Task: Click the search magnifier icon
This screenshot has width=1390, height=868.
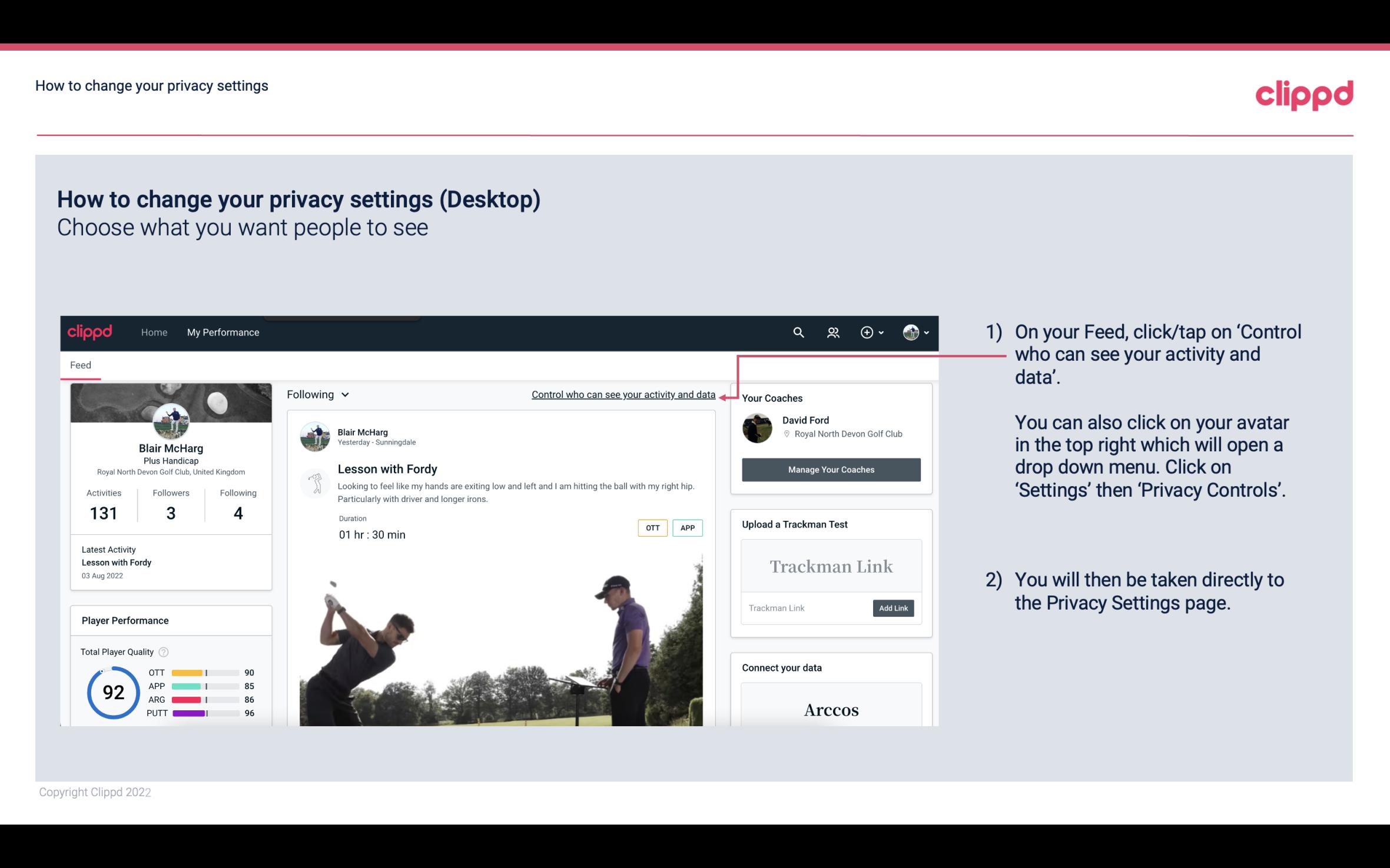Action: pos(799,332)
